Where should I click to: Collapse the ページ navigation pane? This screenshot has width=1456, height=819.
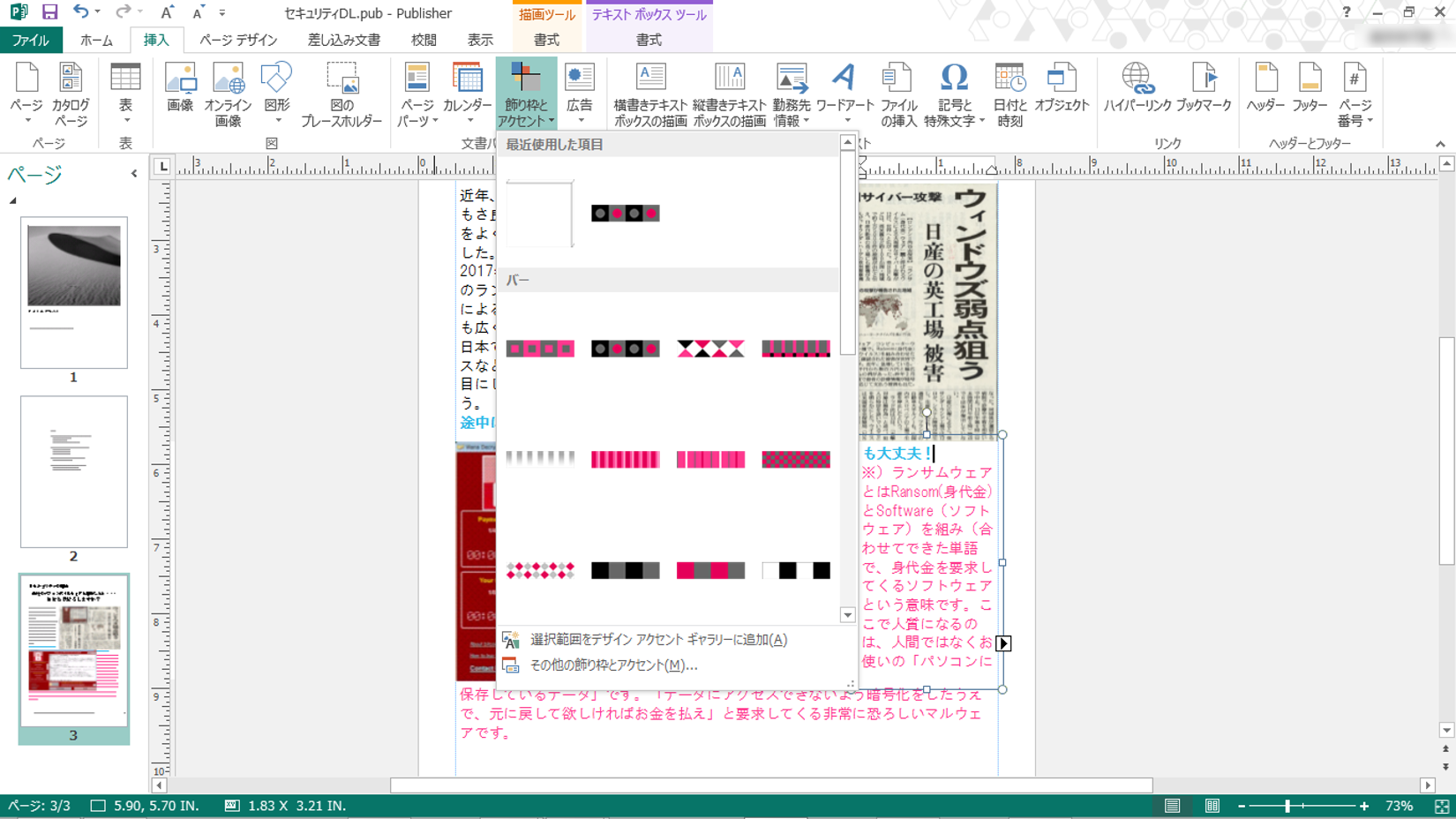tap(134, 174)
